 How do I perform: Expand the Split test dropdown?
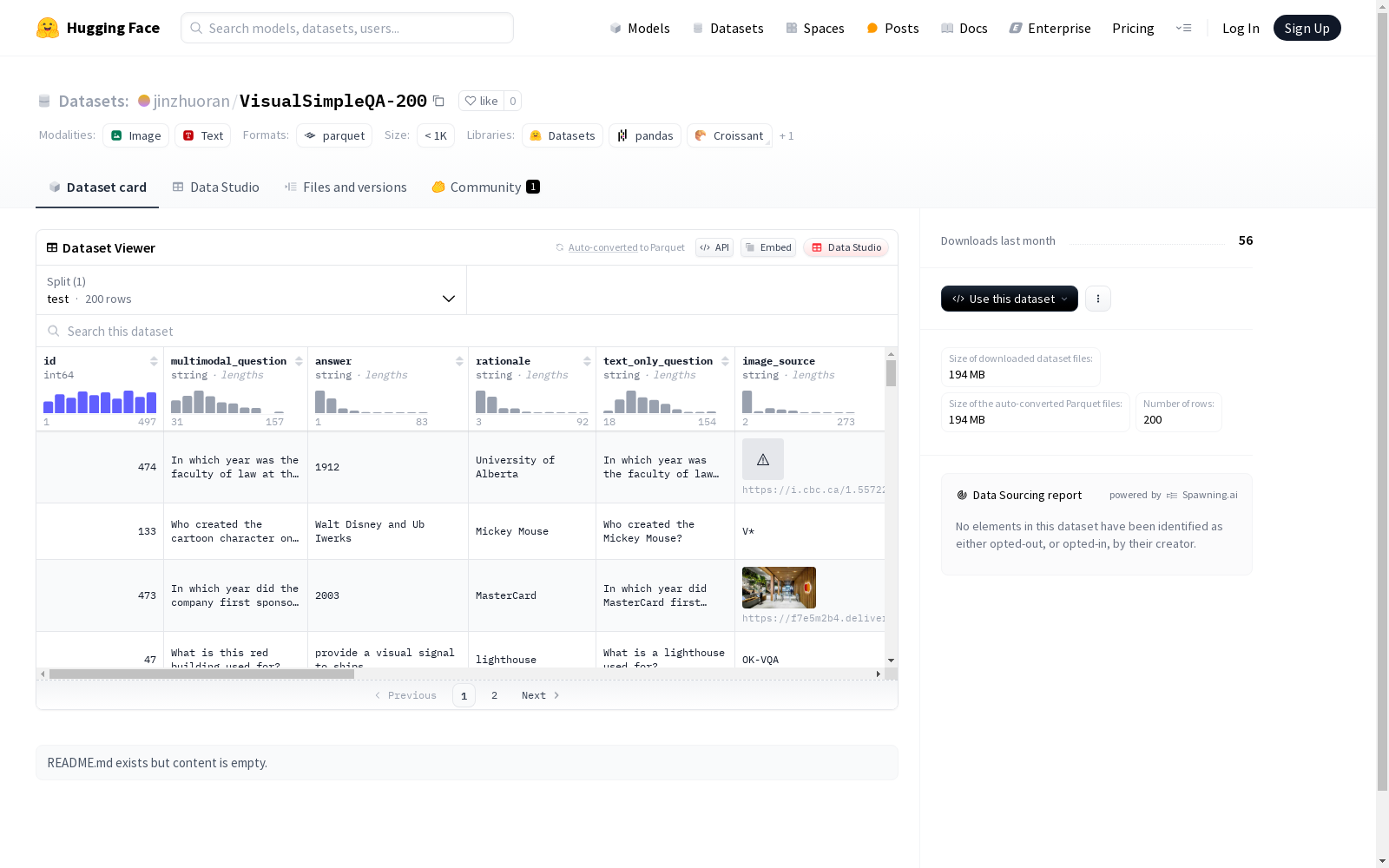pos(251,290)
